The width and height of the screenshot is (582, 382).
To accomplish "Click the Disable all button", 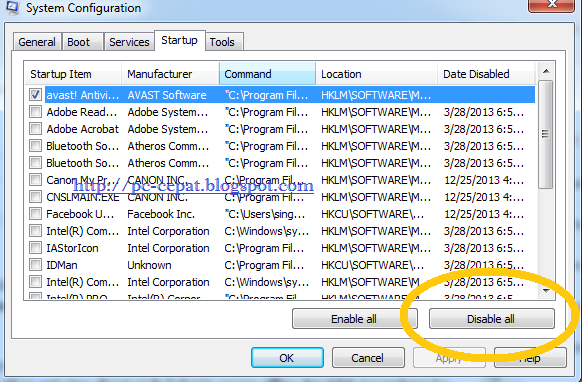I will (492, 319).
